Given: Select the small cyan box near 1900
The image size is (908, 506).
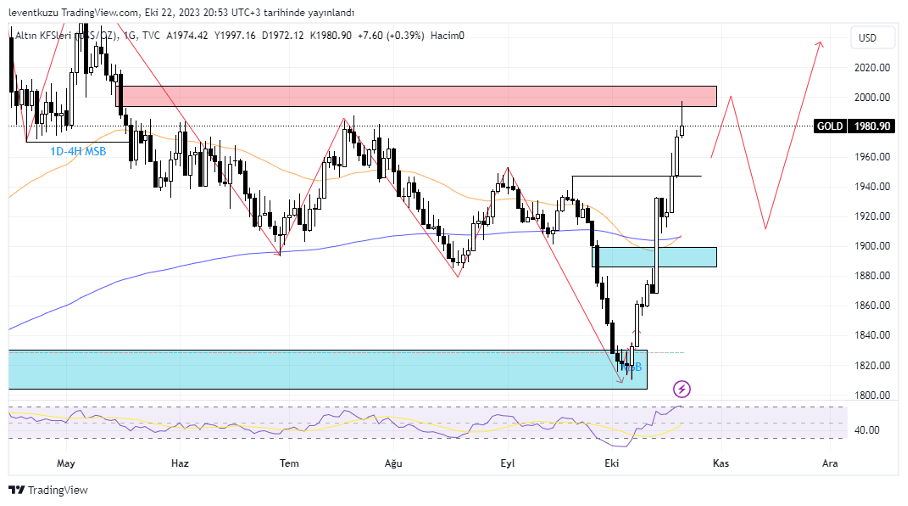Looking at the screenshot, I should [656, 257].
